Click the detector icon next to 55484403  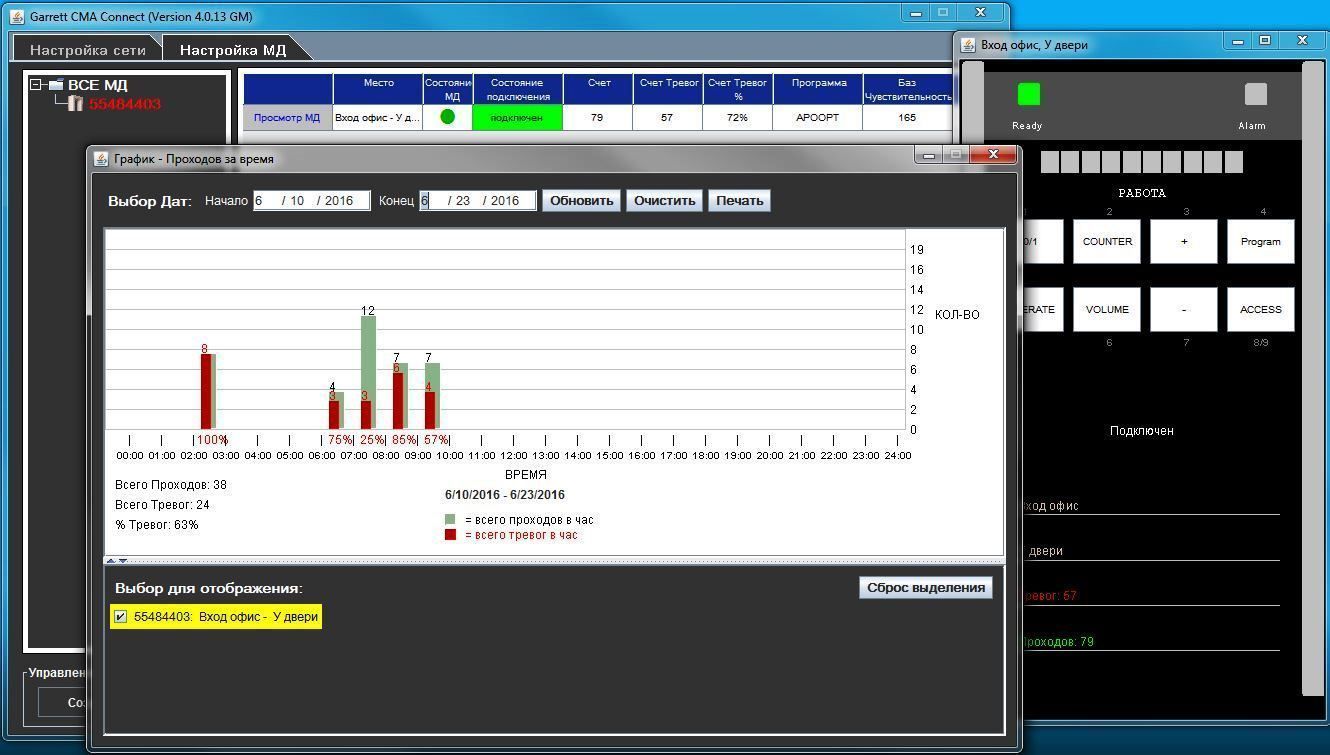(76, 103)
